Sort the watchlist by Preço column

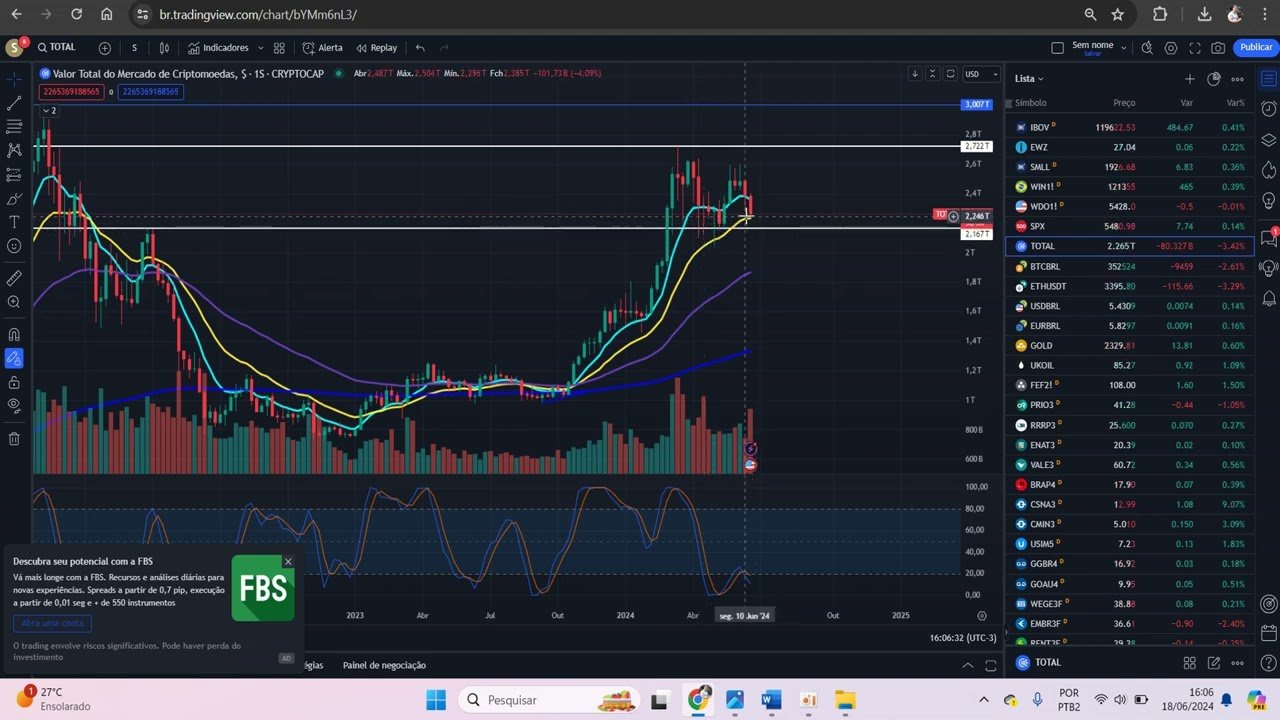point(1124,103)
